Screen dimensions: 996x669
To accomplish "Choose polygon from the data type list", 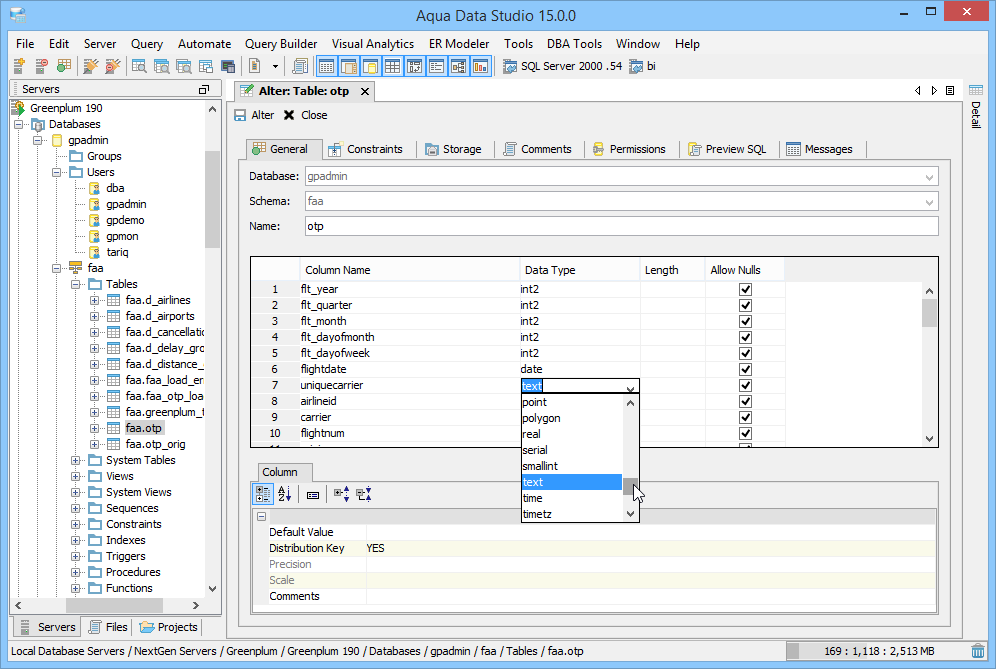I will click(x=572, y=418).
